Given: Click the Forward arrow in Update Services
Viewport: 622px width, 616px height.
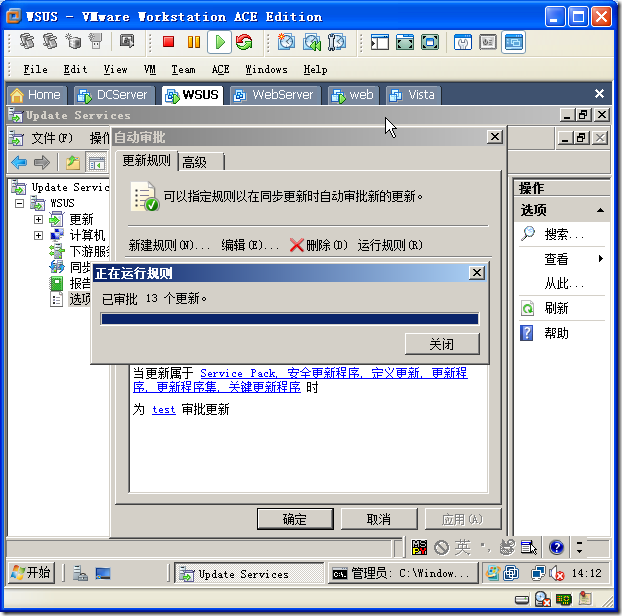Looking at the screenshot, I should click(x=42, y=162).
